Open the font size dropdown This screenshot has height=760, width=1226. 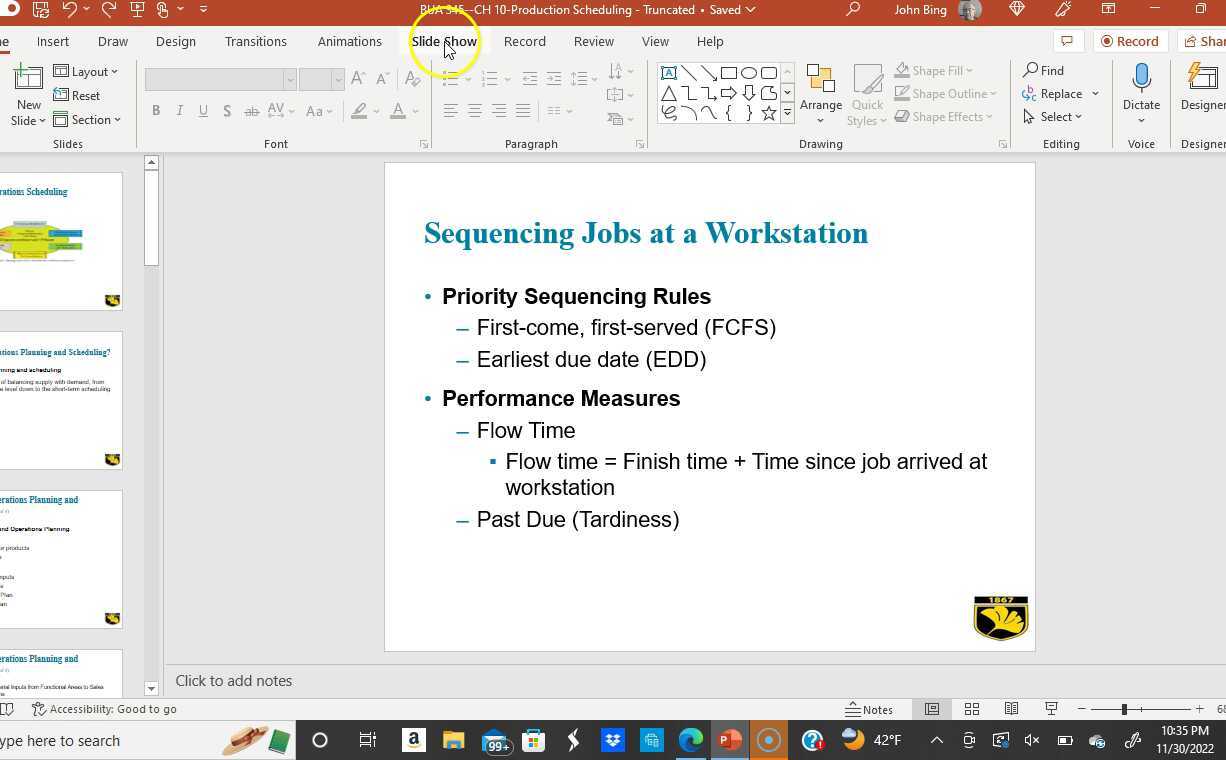(338, 79)
